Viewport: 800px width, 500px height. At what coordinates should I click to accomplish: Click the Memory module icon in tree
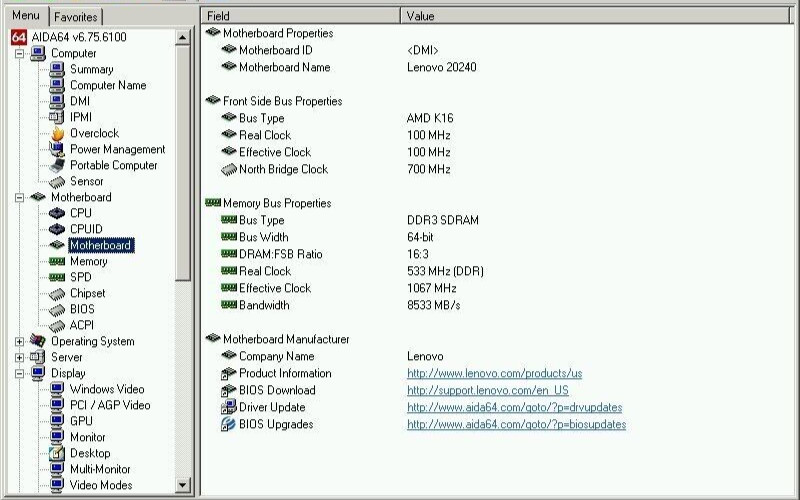pyautogui.click(x=57, y=261)
